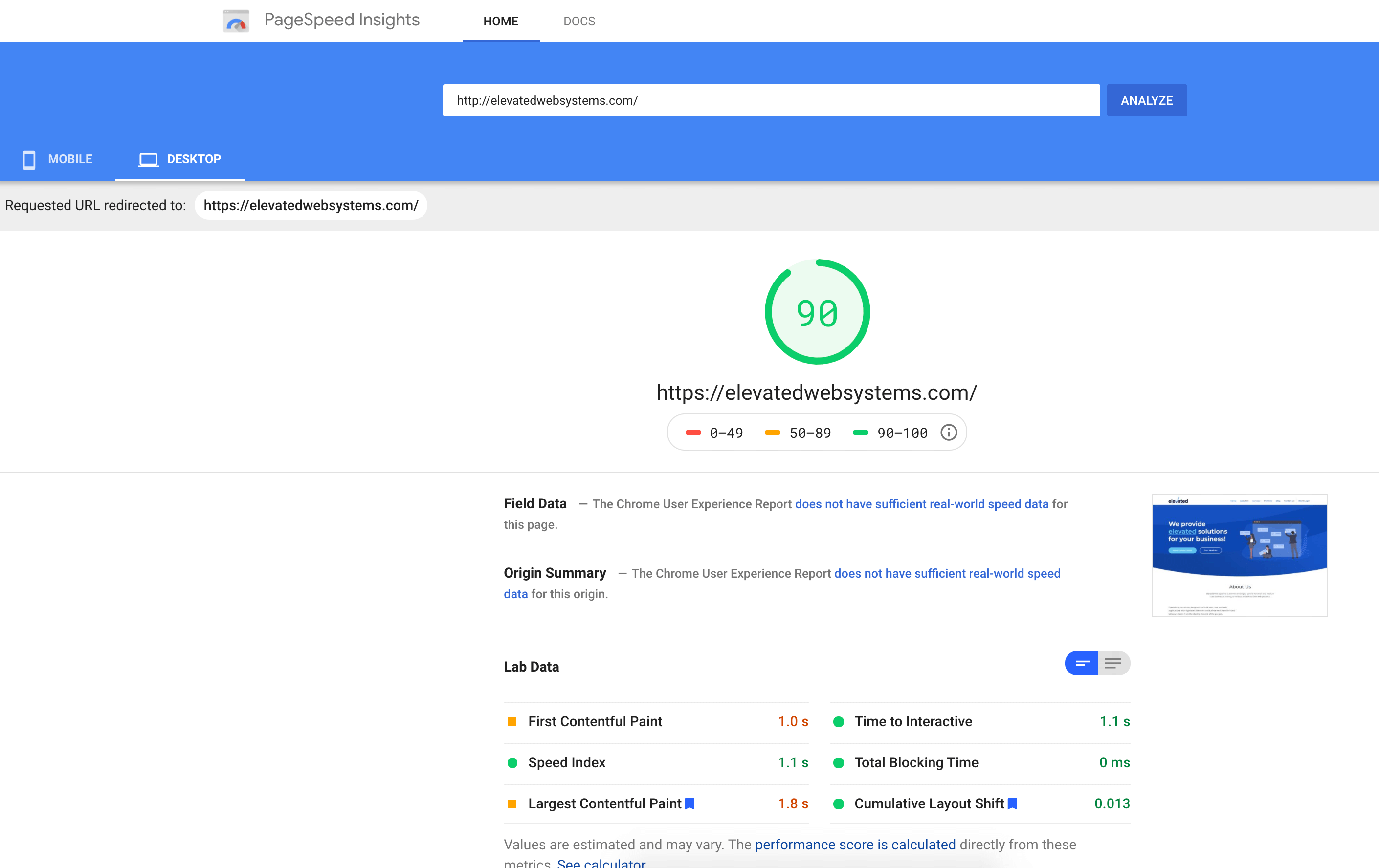Click the 1.8 s Largest Contentful Paint value

[793, 804]
